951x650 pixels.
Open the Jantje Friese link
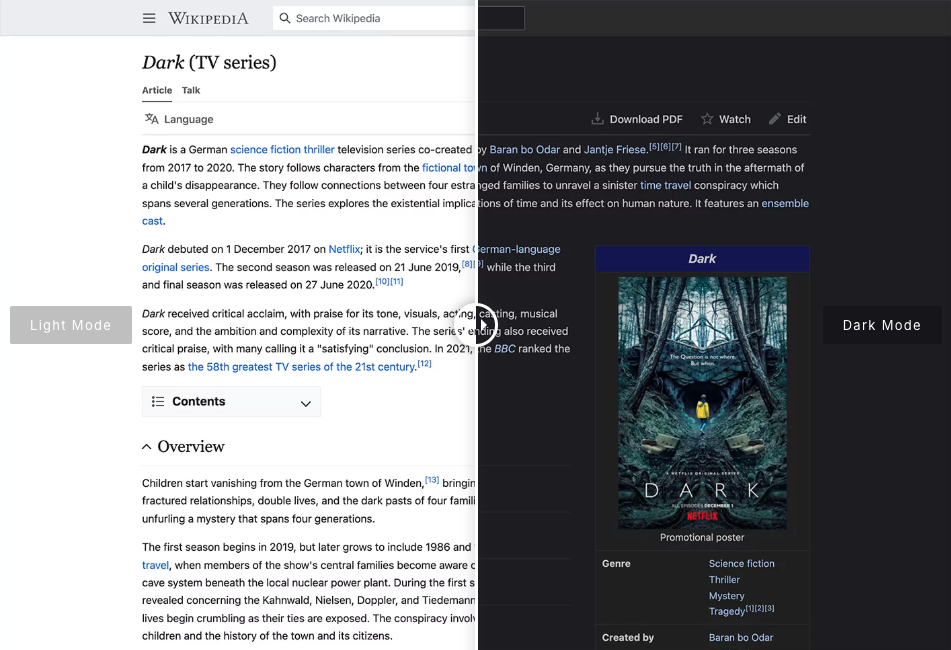click(x=614, y=150)
